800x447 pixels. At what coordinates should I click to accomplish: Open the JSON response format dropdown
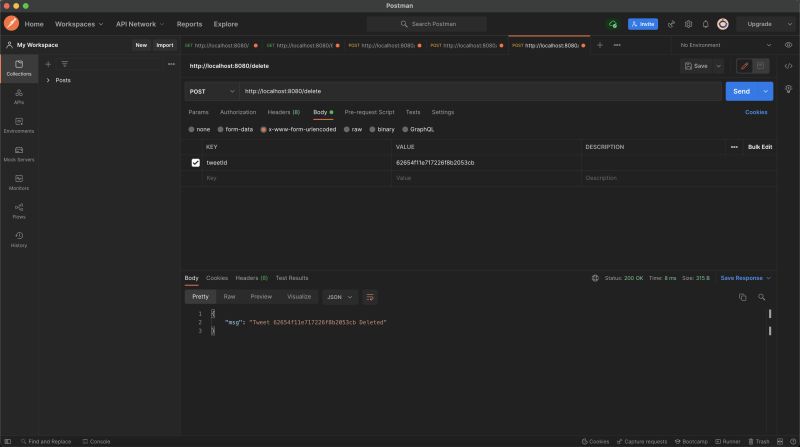(339, 297)
